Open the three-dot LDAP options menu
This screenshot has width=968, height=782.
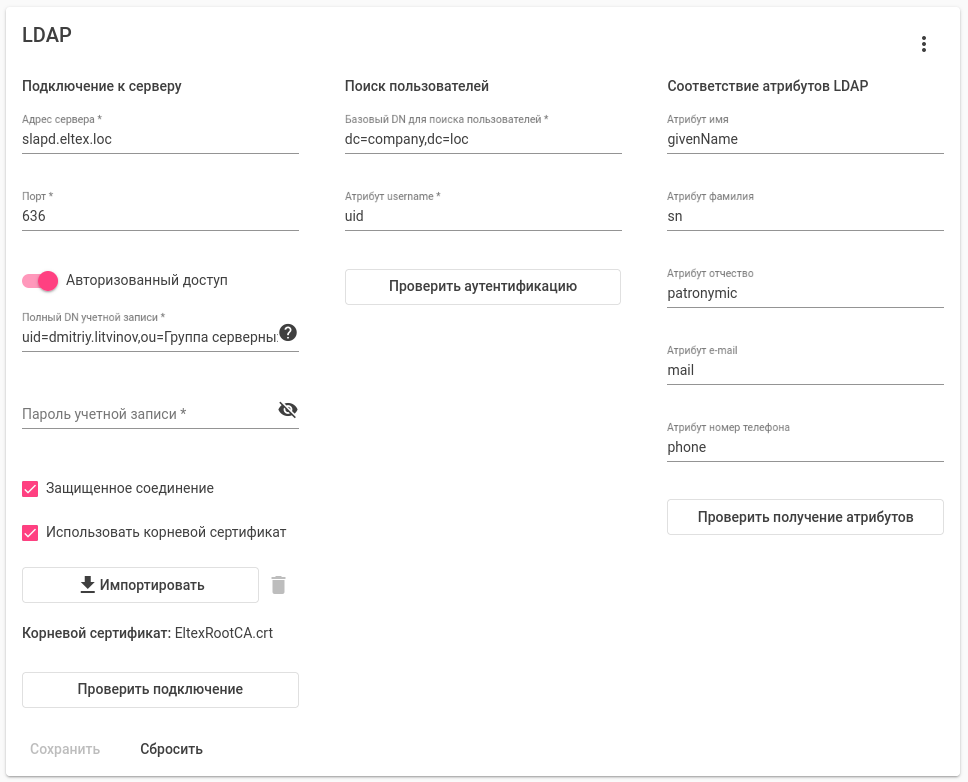(924, 44)
